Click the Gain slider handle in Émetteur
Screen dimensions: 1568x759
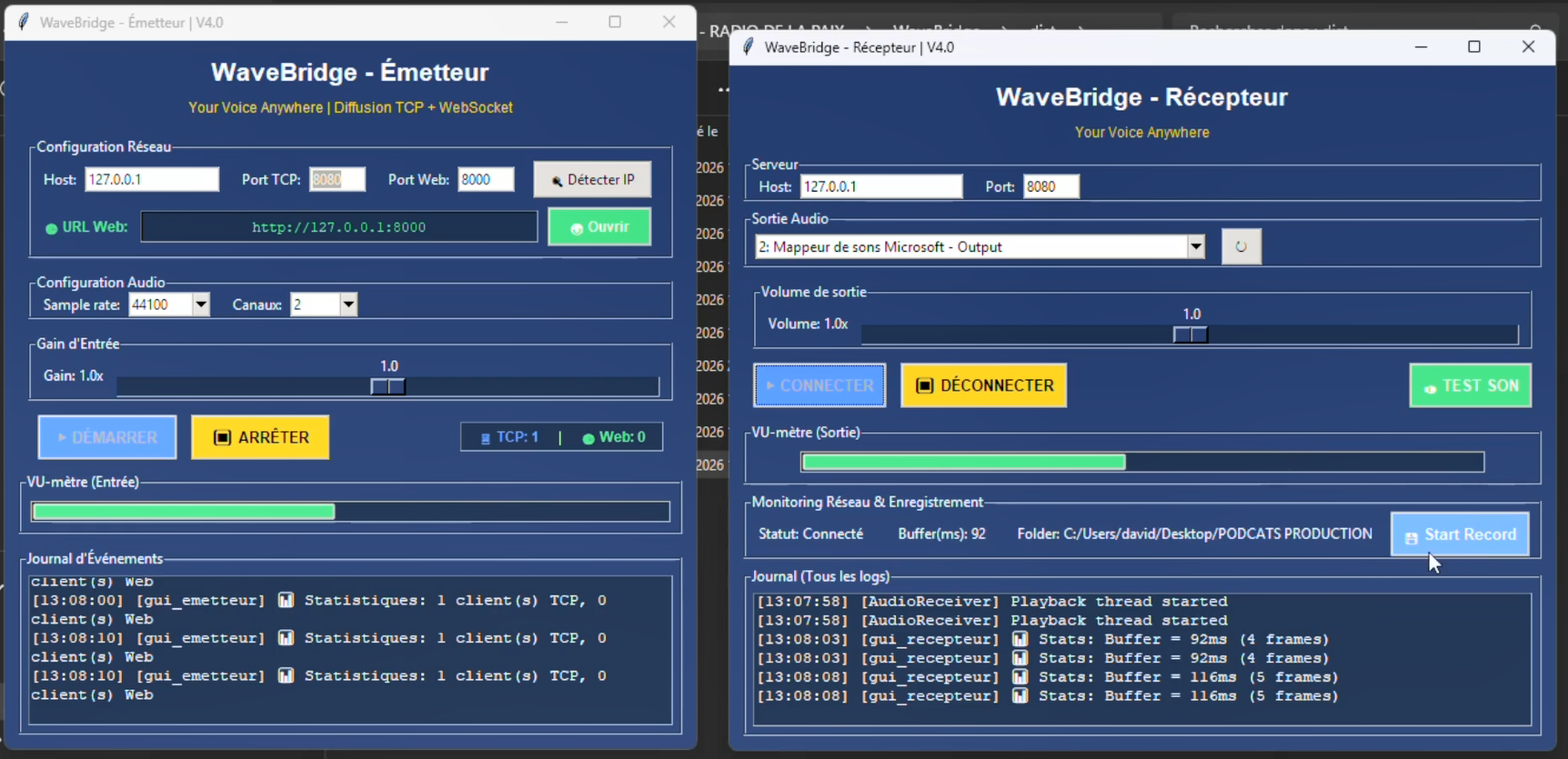[x=388, y=386]
